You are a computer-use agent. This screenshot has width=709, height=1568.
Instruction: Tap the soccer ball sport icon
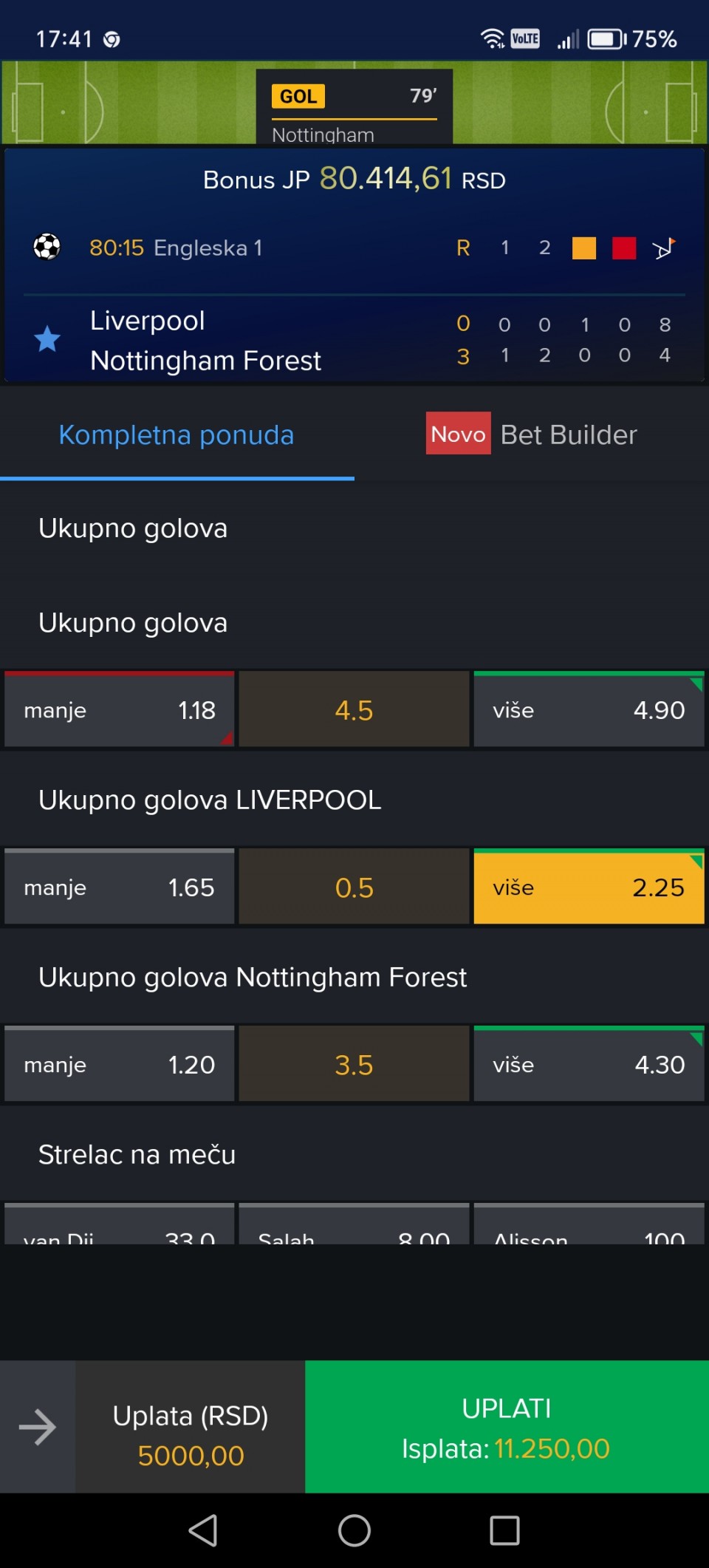pyautogui.click(x=47, y=247)
